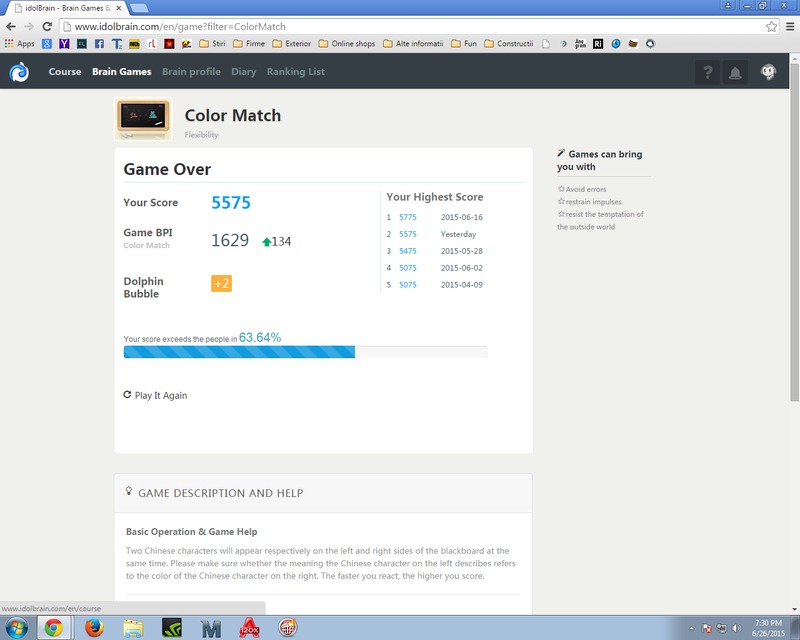This screenshot has height=640, width=800.
Task: Open Windows Explorer from the taskbar
Action: [133, 628]
